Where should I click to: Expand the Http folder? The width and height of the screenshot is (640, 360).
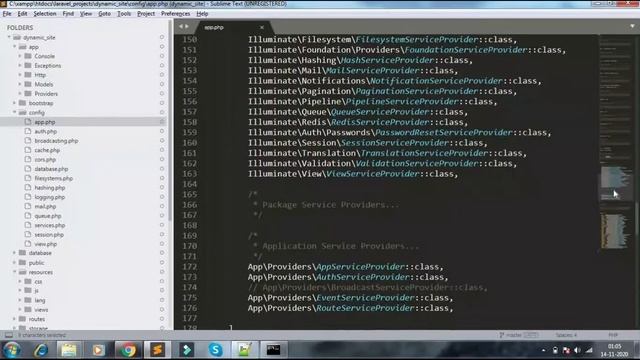(20, 75)
